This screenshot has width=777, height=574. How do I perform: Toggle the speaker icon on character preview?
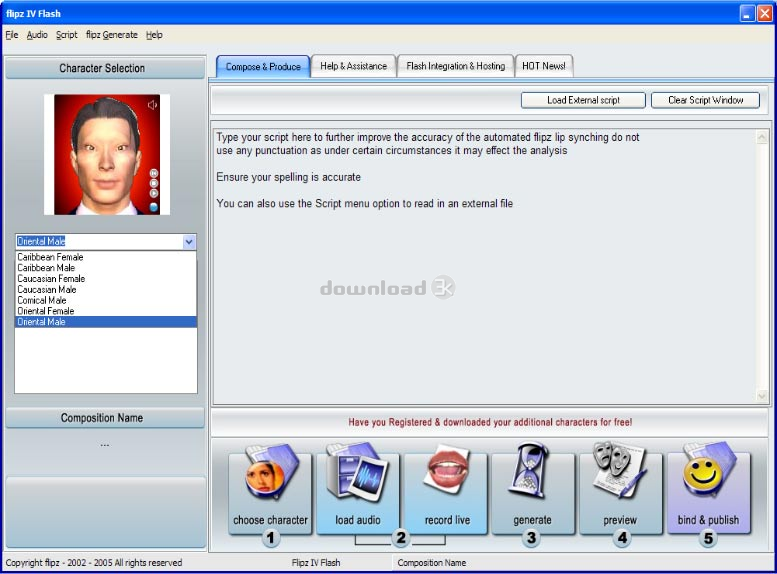point(152,105)
